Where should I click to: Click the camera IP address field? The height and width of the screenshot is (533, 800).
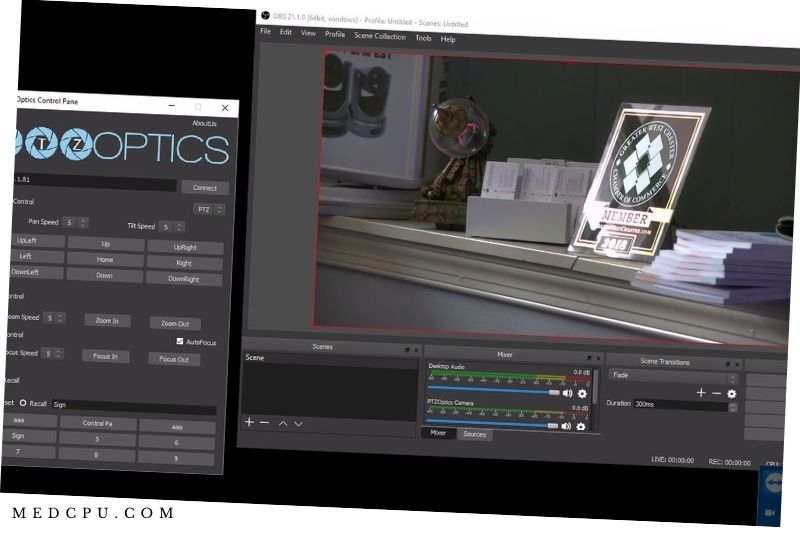coord(94,182)
